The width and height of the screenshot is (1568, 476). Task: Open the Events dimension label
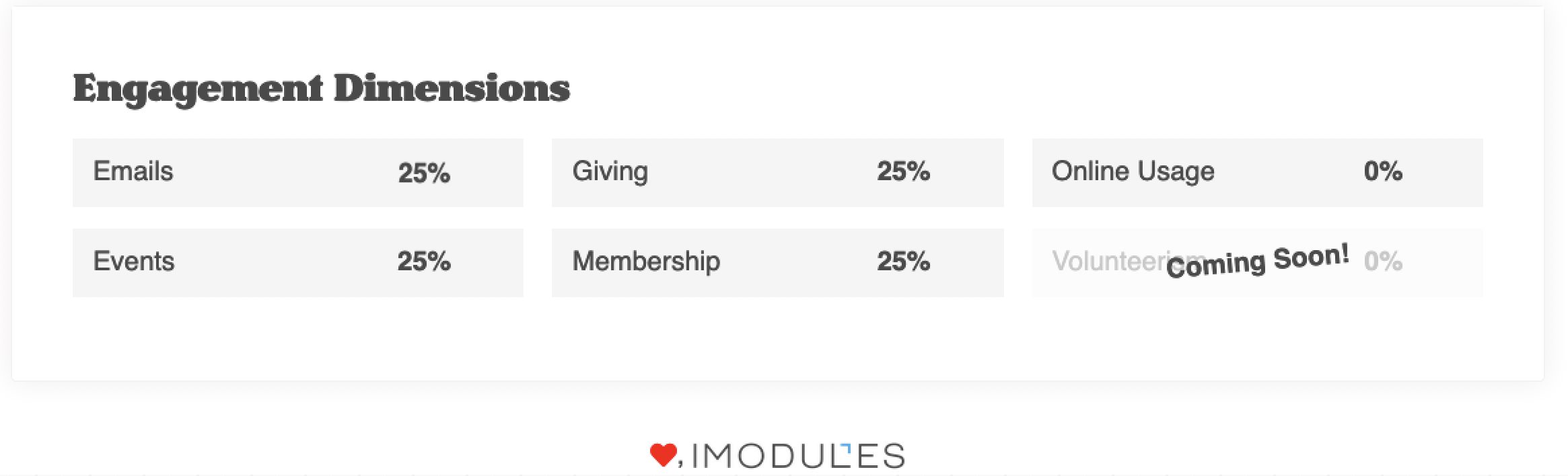click(134, 262)
